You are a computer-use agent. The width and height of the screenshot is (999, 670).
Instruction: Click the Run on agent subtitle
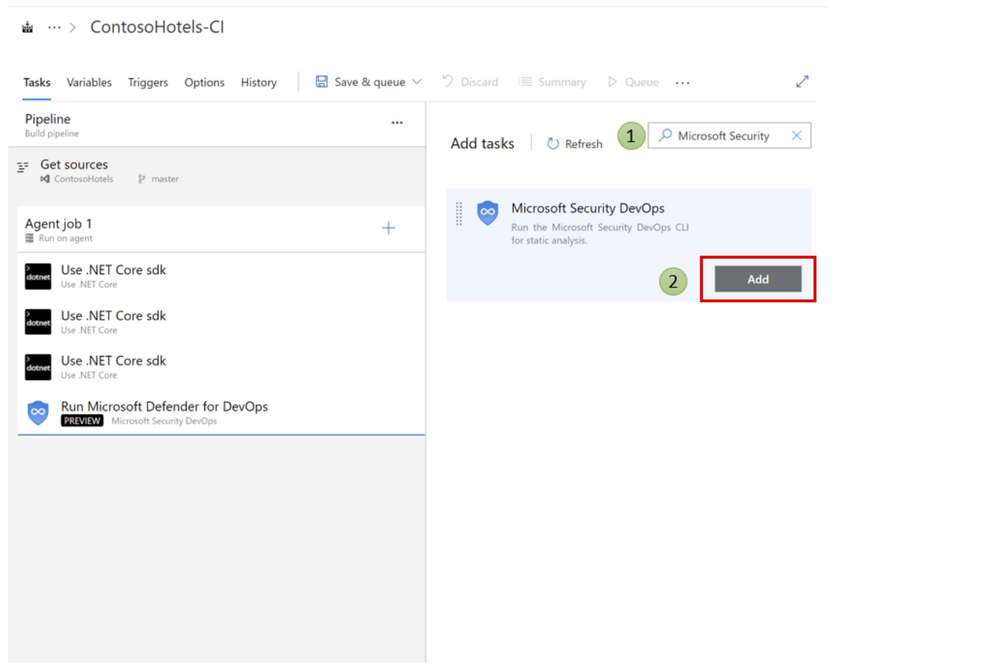point(66,238)
